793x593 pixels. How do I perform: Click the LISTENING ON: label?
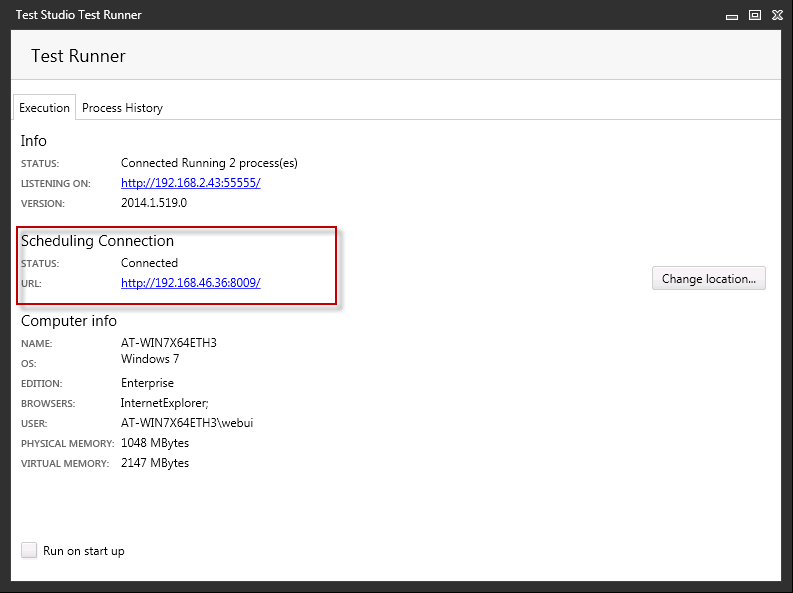(x=56, y=184)
